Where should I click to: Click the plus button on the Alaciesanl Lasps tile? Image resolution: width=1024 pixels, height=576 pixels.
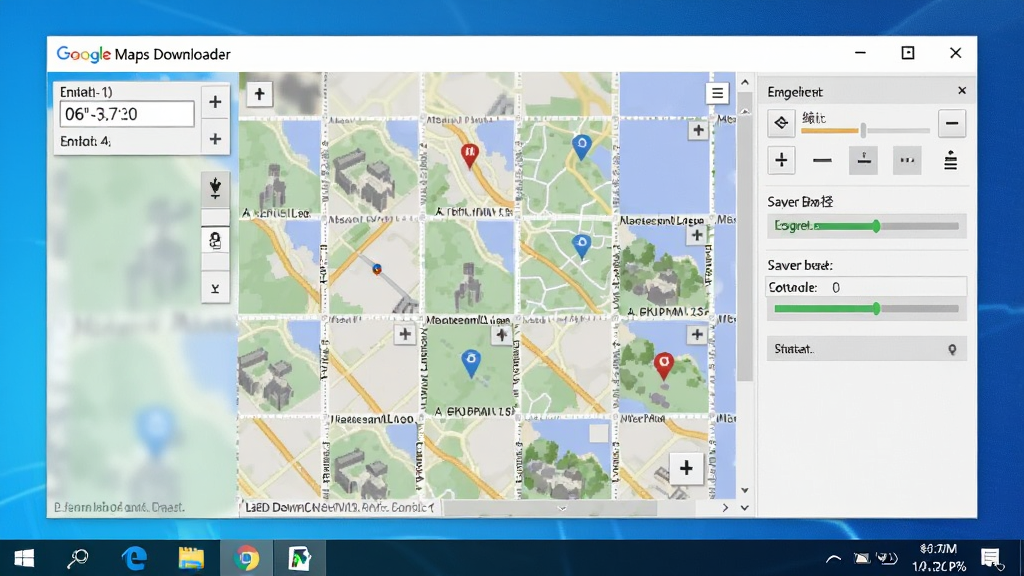[697, 235]
